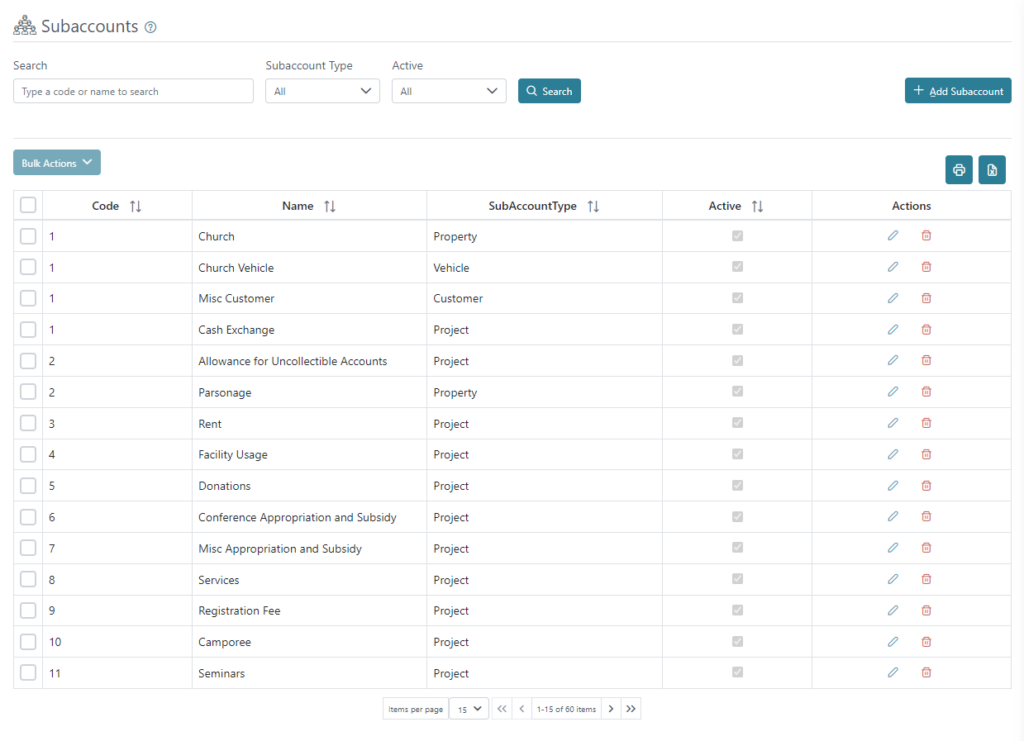Open the print view using the printer icon

[x=958, y=170]
